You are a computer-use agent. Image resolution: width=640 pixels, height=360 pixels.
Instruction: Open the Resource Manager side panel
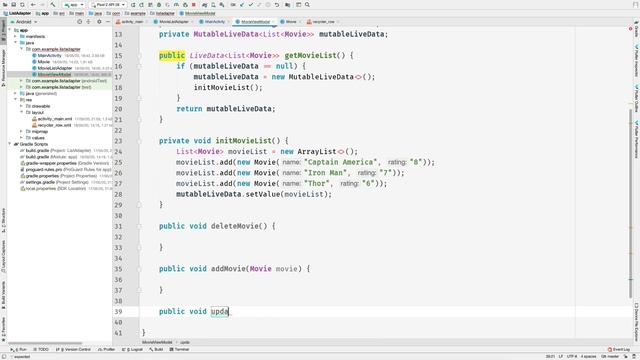point(3,67)
